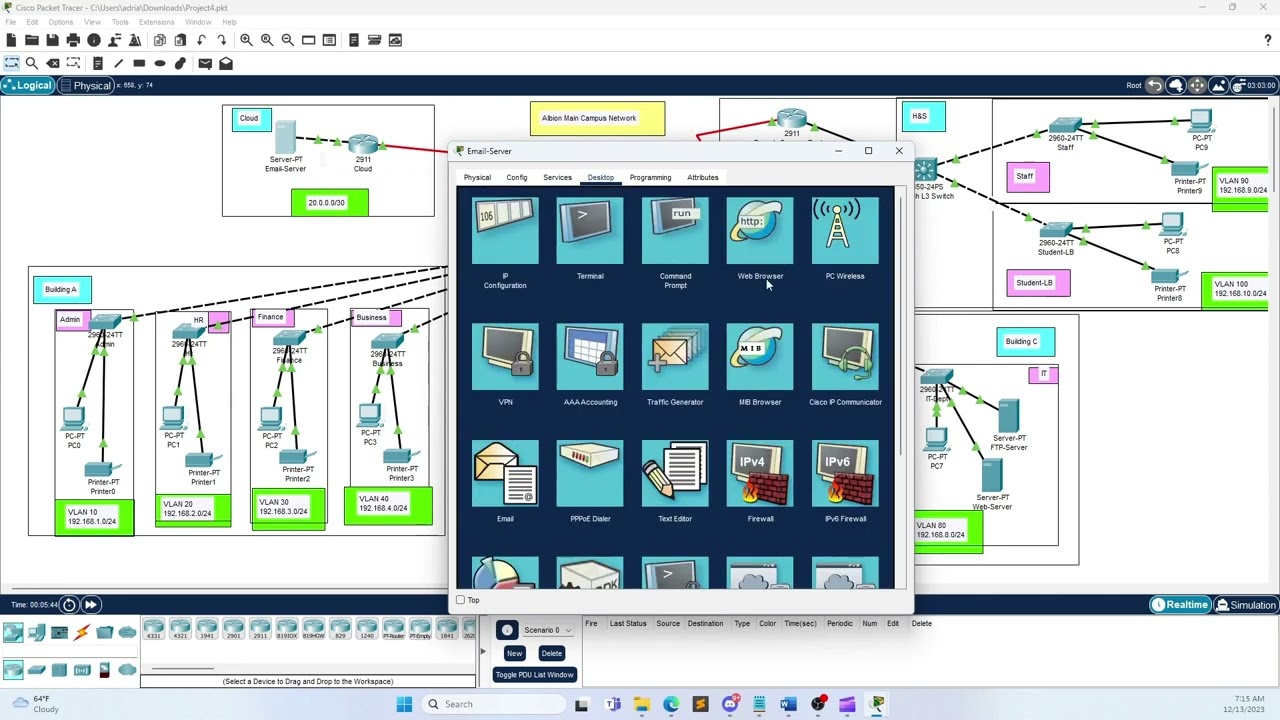Open the Scenario 0 dropdown

coord(548,630)
